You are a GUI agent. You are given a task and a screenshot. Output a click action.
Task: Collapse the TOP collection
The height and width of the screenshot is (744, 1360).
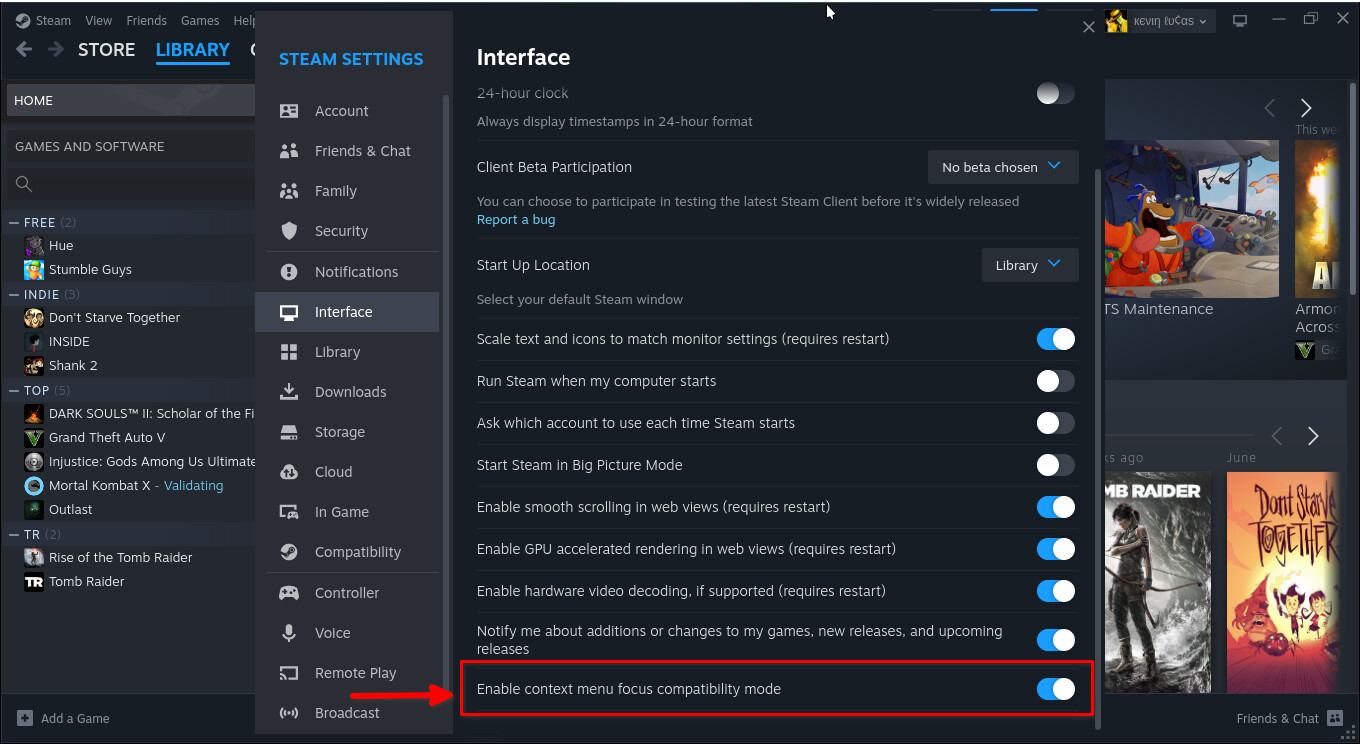[x=14, y=390]
